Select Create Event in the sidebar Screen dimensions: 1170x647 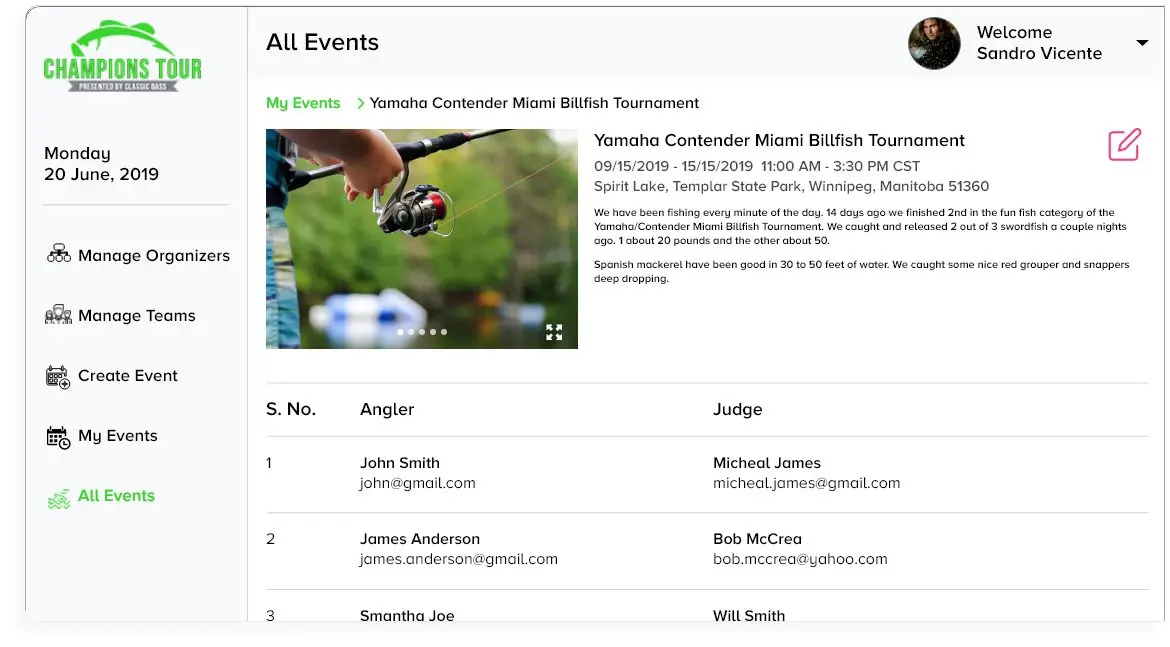coord(128,375)
